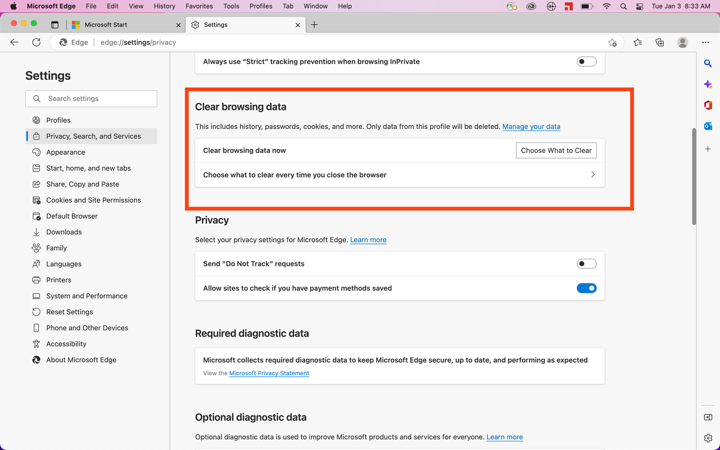The image size is (720, 450).
Task: Open Share, Copy and Paste settings
Action: 91,184
